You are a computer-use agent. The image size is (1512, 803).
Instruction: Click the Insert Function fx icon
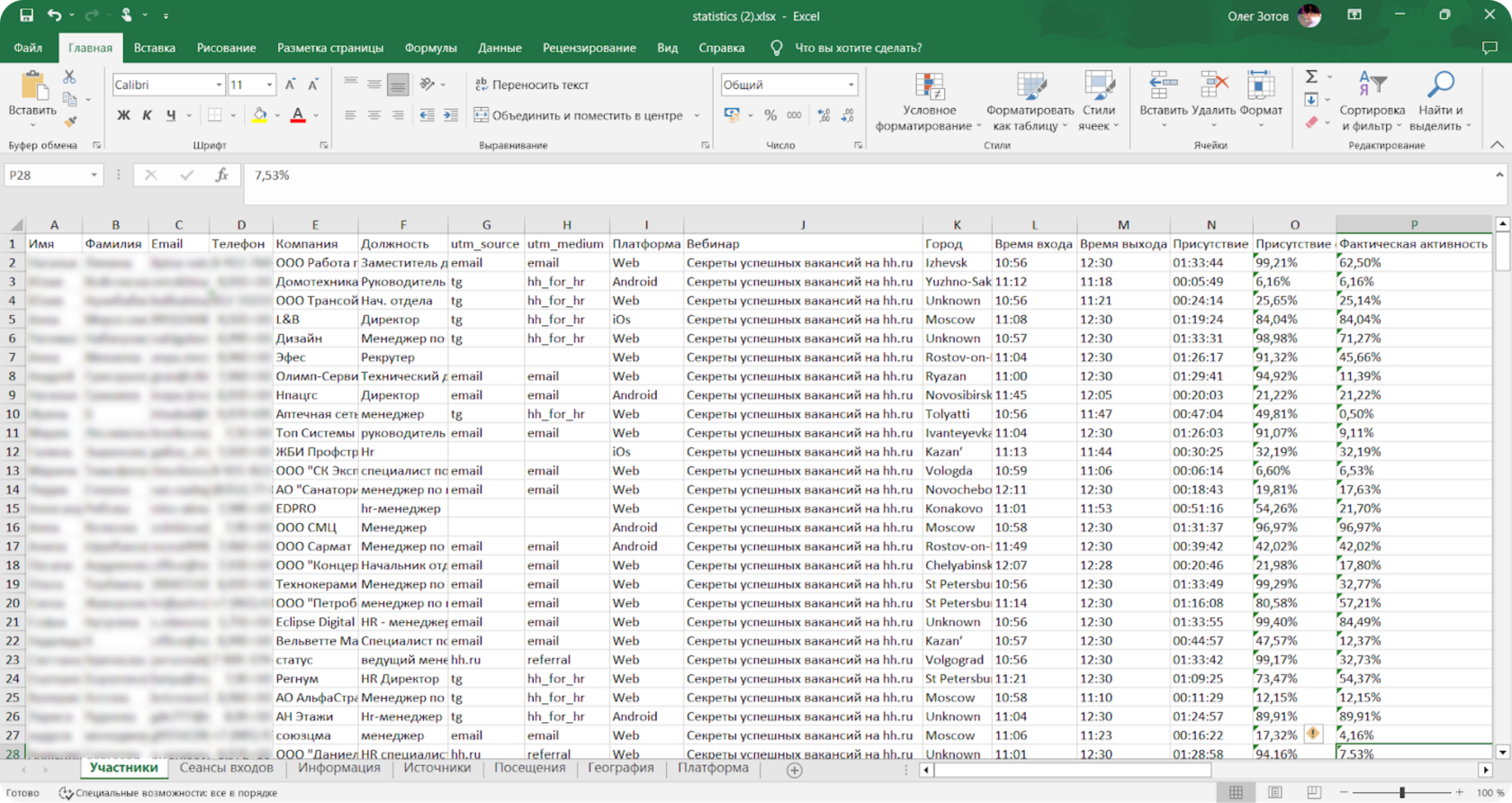tap(221, 176)
